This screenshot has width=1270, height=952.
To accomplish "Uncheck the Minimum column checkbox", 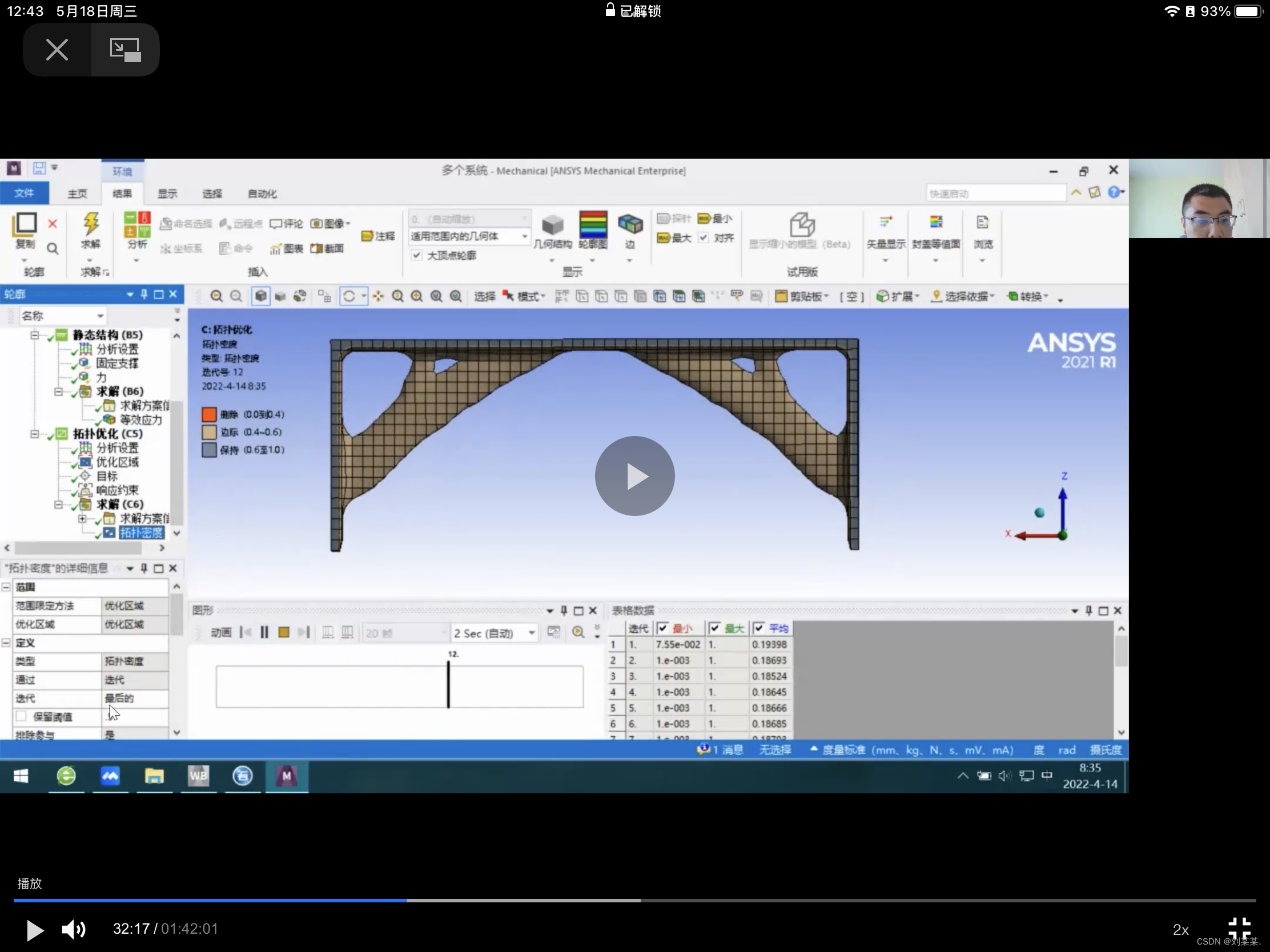I will pyautogui.click(x=662, y=628).
